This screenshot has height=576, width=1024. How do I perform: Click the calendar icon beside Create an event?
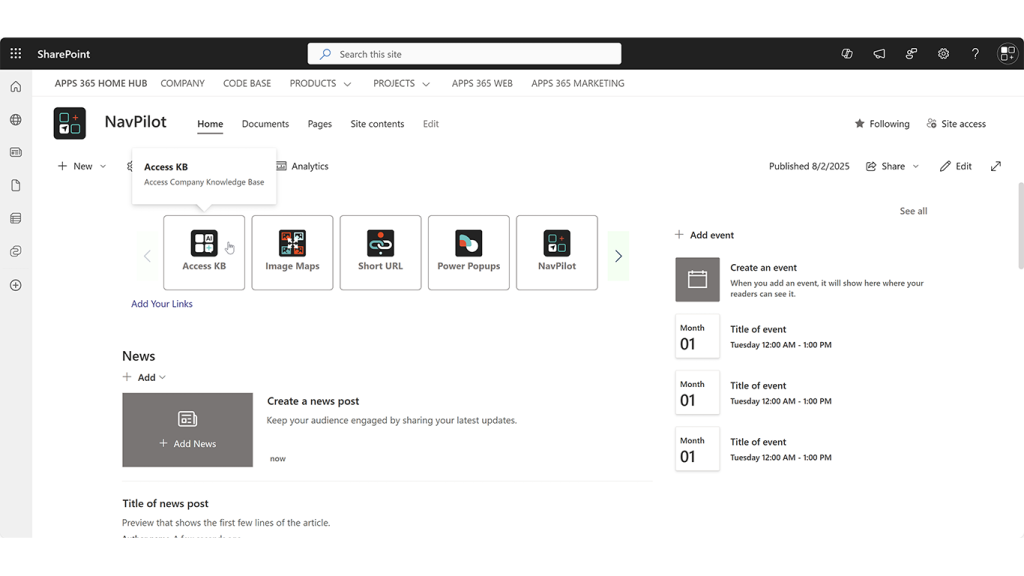[x=697, y=280]
